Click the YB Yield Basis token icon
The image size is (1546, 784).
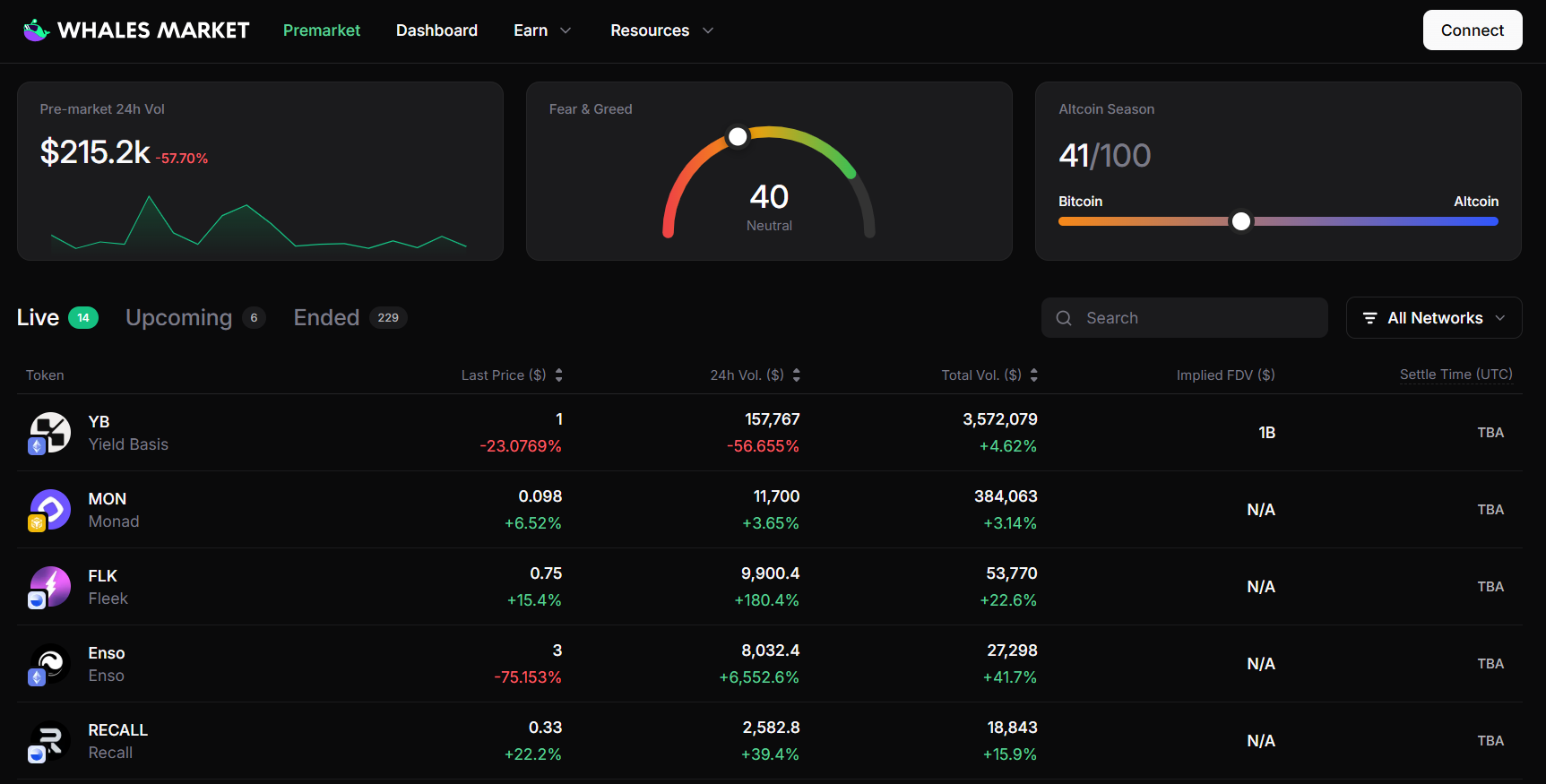click(50, 433)
